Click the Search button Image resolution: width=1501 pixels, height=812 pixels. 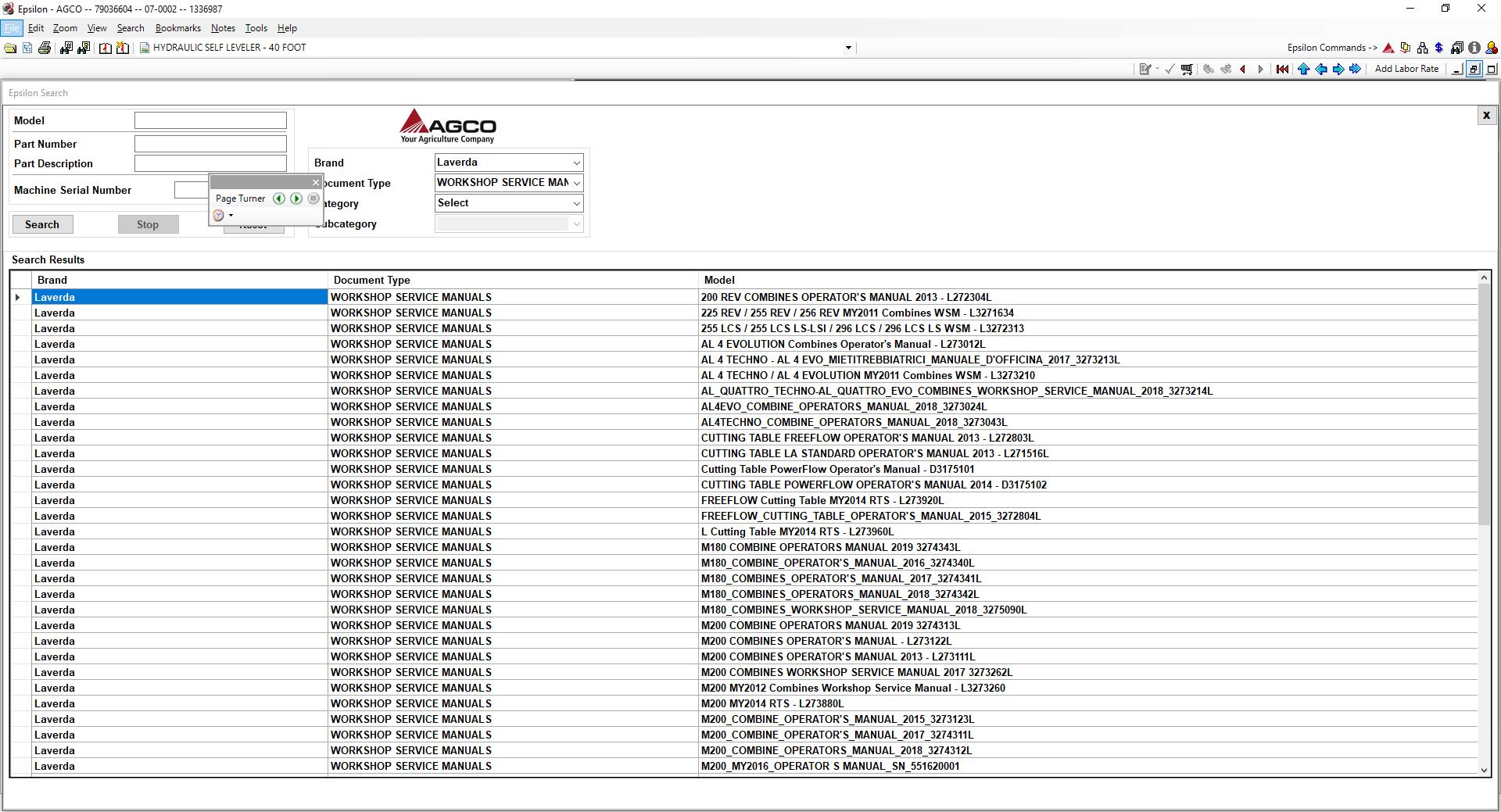click(x=42, y=224)
